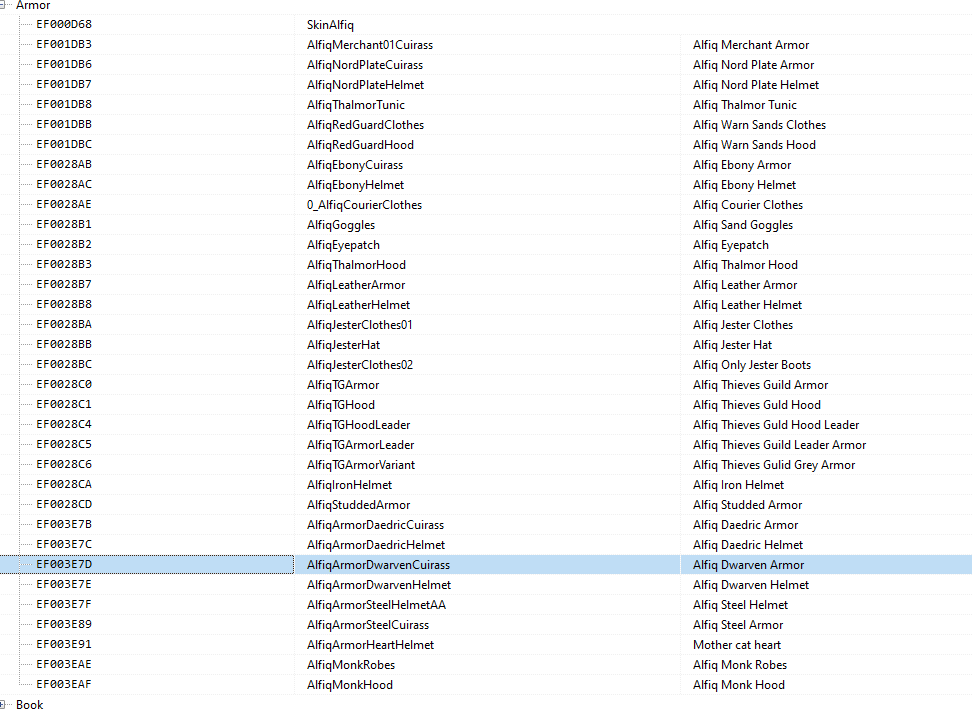This screenshot has width=972, height=713.
Task: Click editor ID AlfiqArmorHeartHelmet
Action: point(371,645)
